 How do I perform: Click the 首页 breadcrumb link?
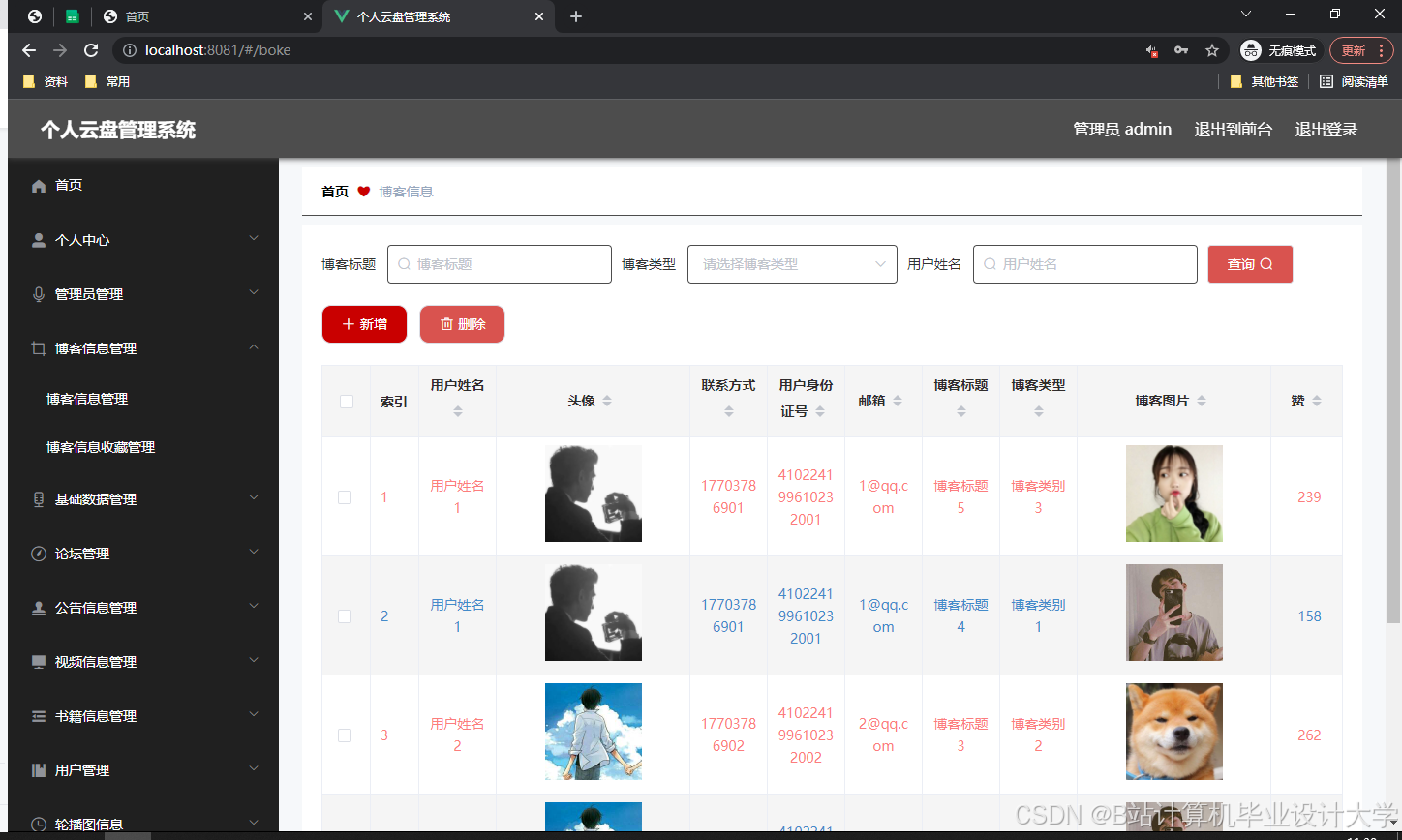[335, 192]
